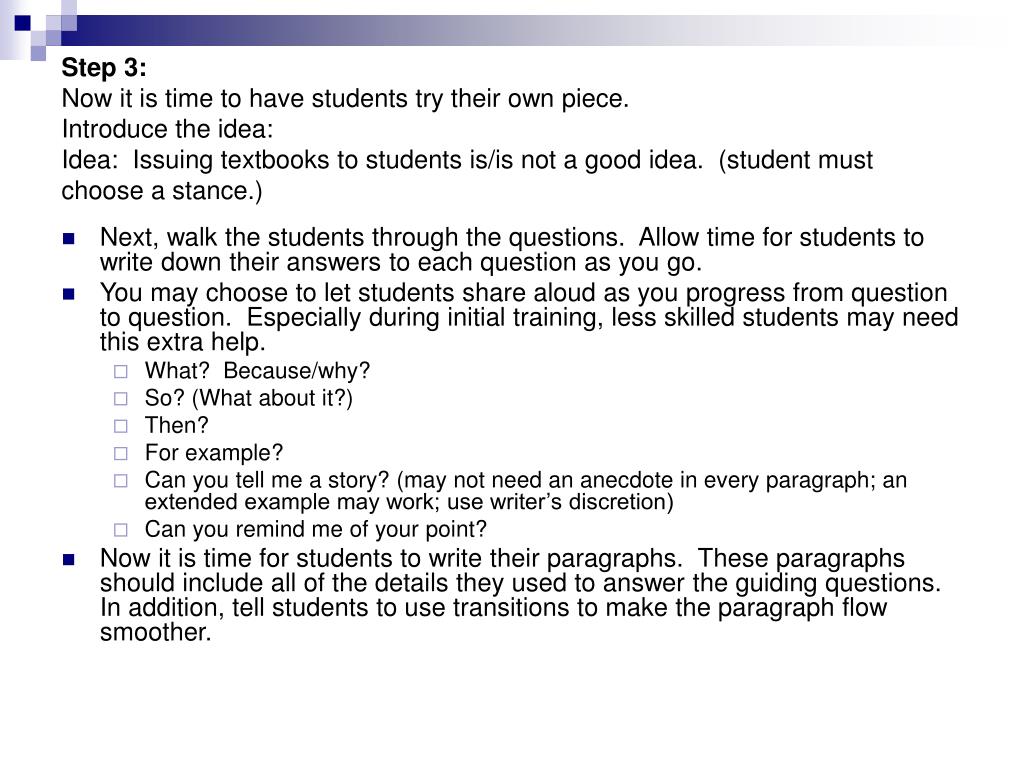Click the hollow square bullet beside "Then?"
Image resolution: width=1024 pixels, height=768 pixels.
[x=121, y=426]
